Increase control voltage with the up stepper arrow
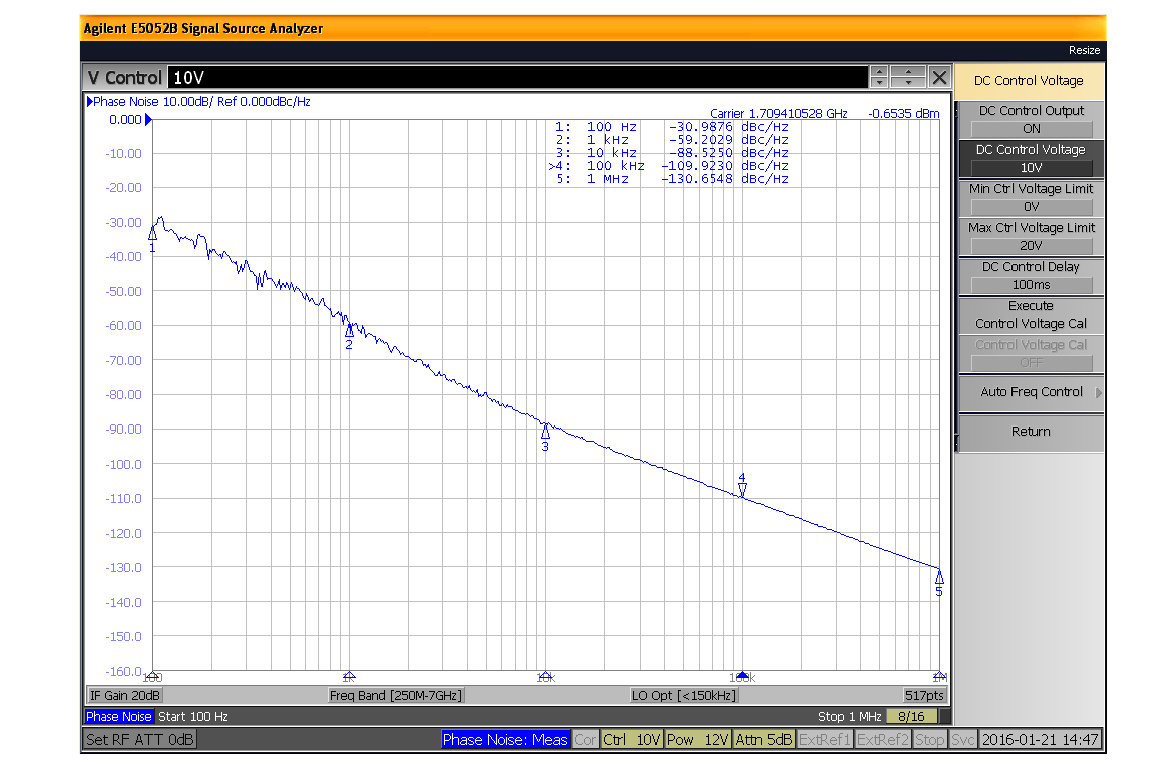The width and height of the screenshot is (1165, 777). pyautogui.click(x=878, y=71)
